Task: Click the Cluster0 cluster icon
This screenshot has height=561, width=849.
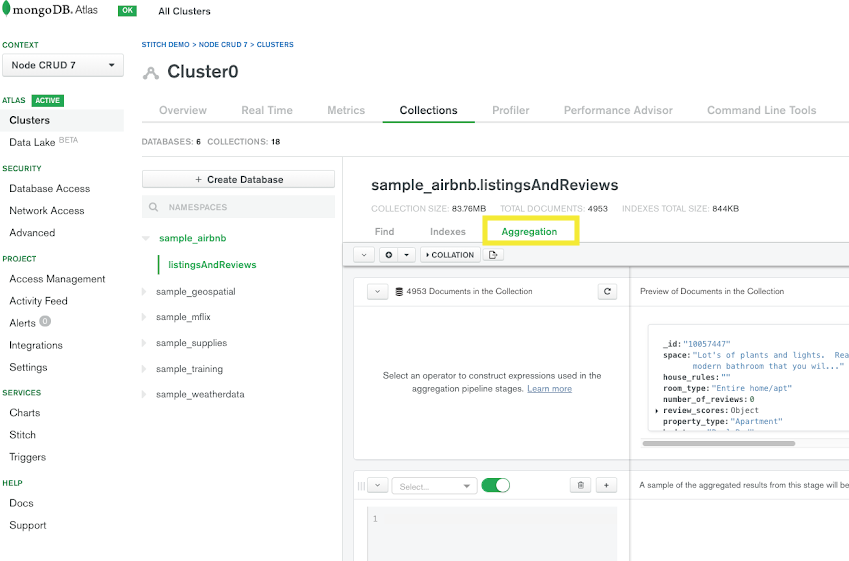Action: click(x=151, y=73)
